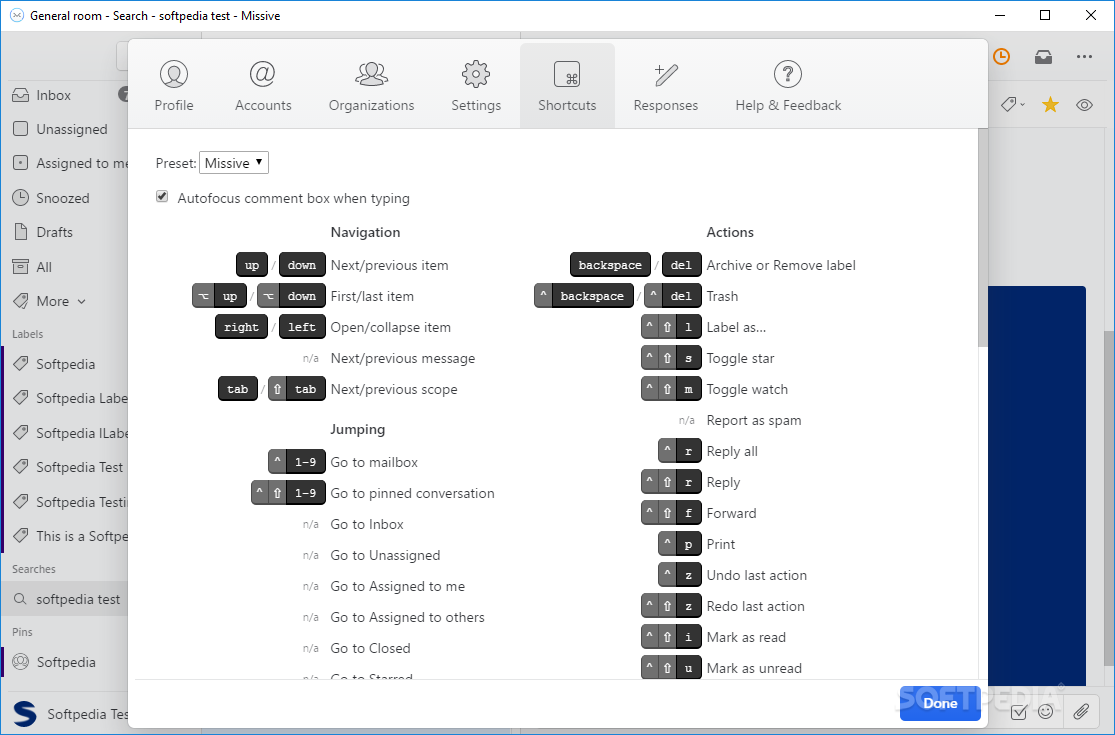Open Unassigned mailbox
Viewport: 1115px width, 735px height.
point(65,129)
